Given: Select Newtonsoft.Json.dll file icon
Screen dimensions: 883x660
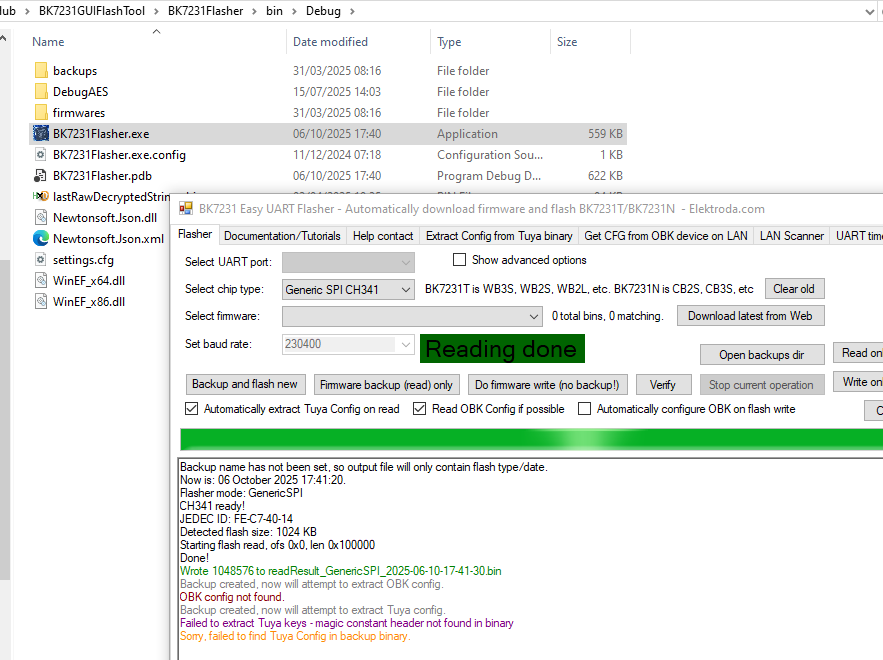Looking at the screenshot, I should pyautogui.click(x=41, y=217).
